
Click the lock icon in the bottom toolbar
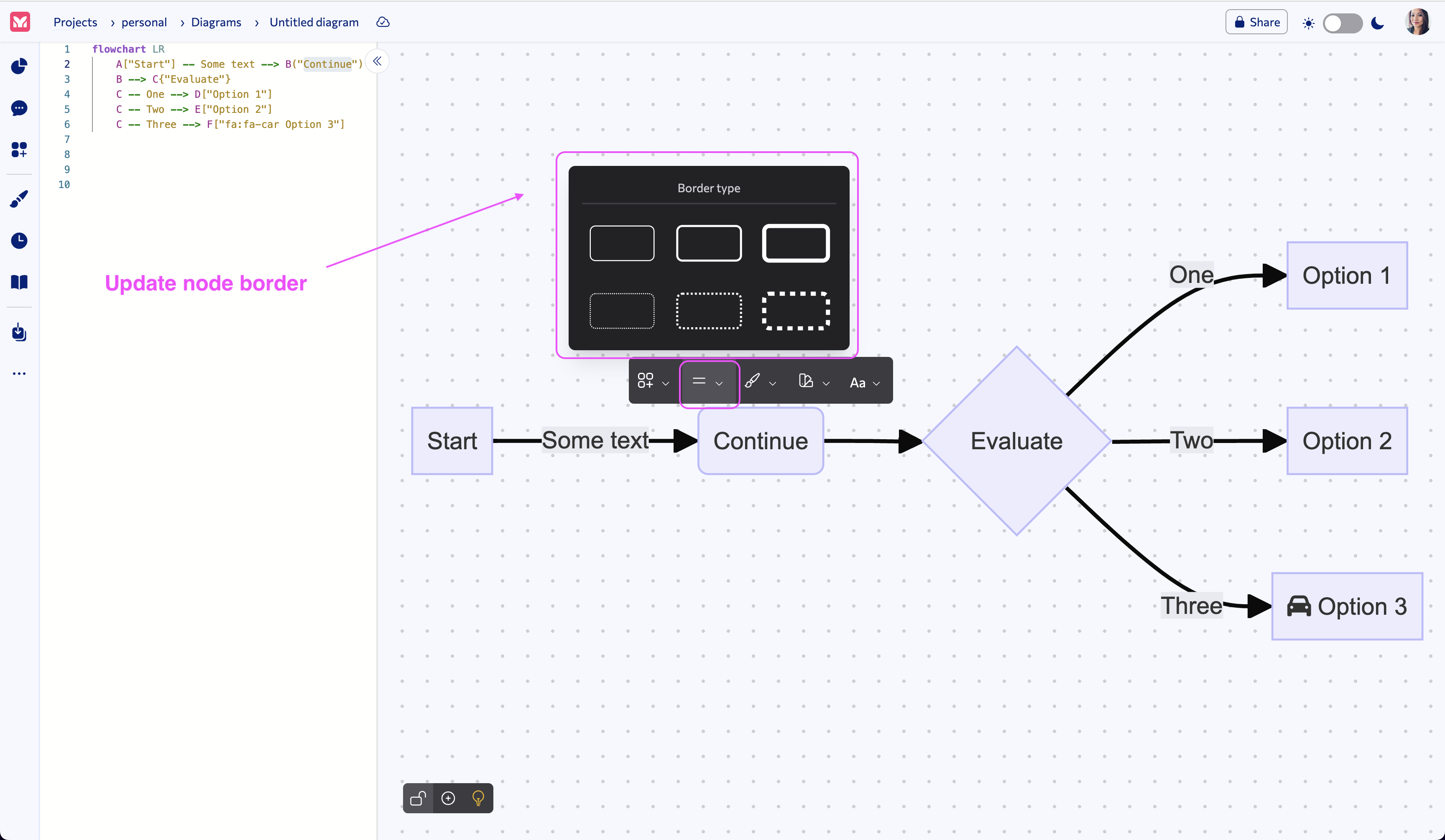418,798
